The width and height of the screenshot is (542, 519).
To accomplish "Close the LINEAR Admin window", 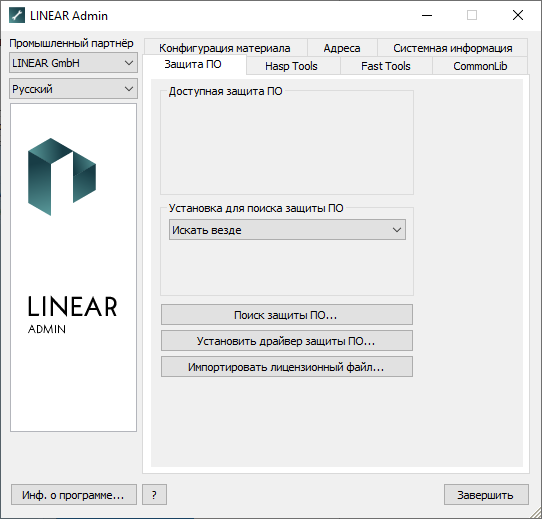I will [x=518, y=16].
